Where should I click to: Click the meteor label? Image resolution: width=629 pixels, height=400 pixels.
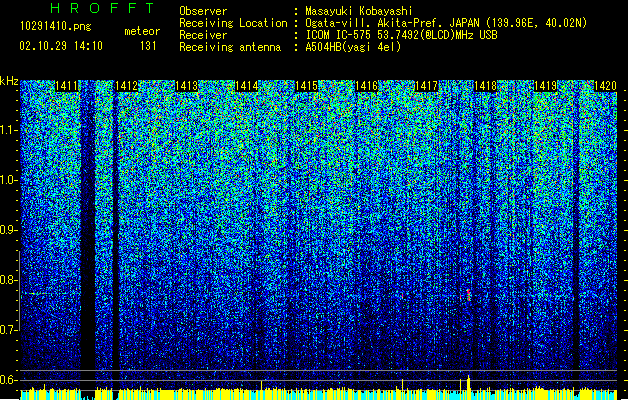(x=142, y=31)
